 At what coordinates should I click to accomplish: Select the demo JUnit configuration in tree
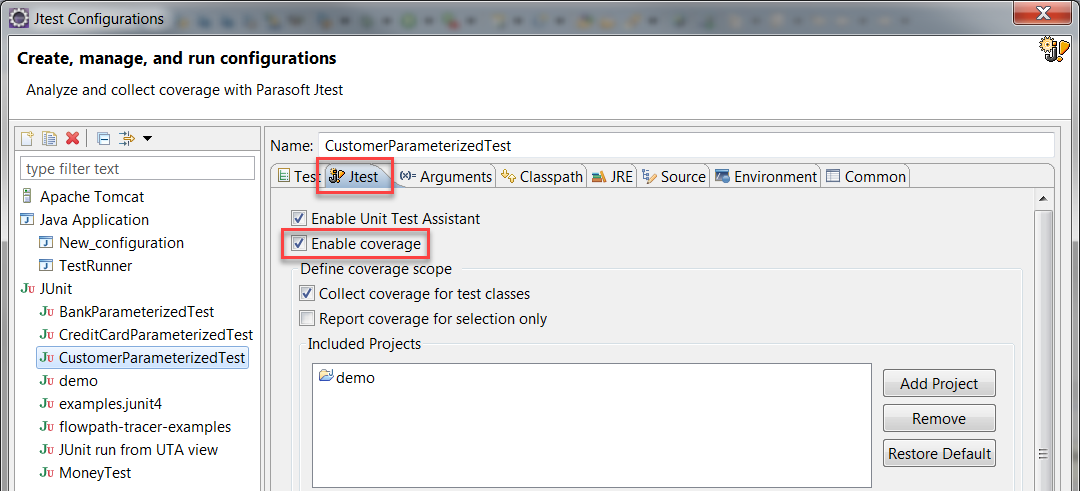point(68,381)
